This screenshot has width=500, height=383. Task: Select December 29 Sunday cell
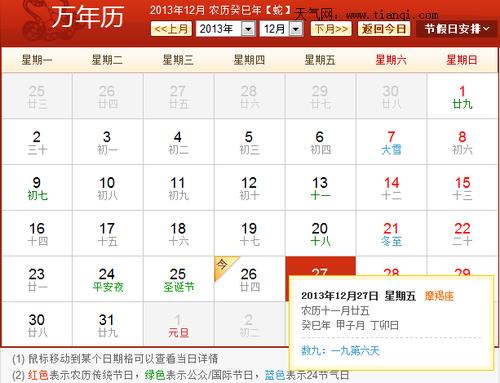462,266
